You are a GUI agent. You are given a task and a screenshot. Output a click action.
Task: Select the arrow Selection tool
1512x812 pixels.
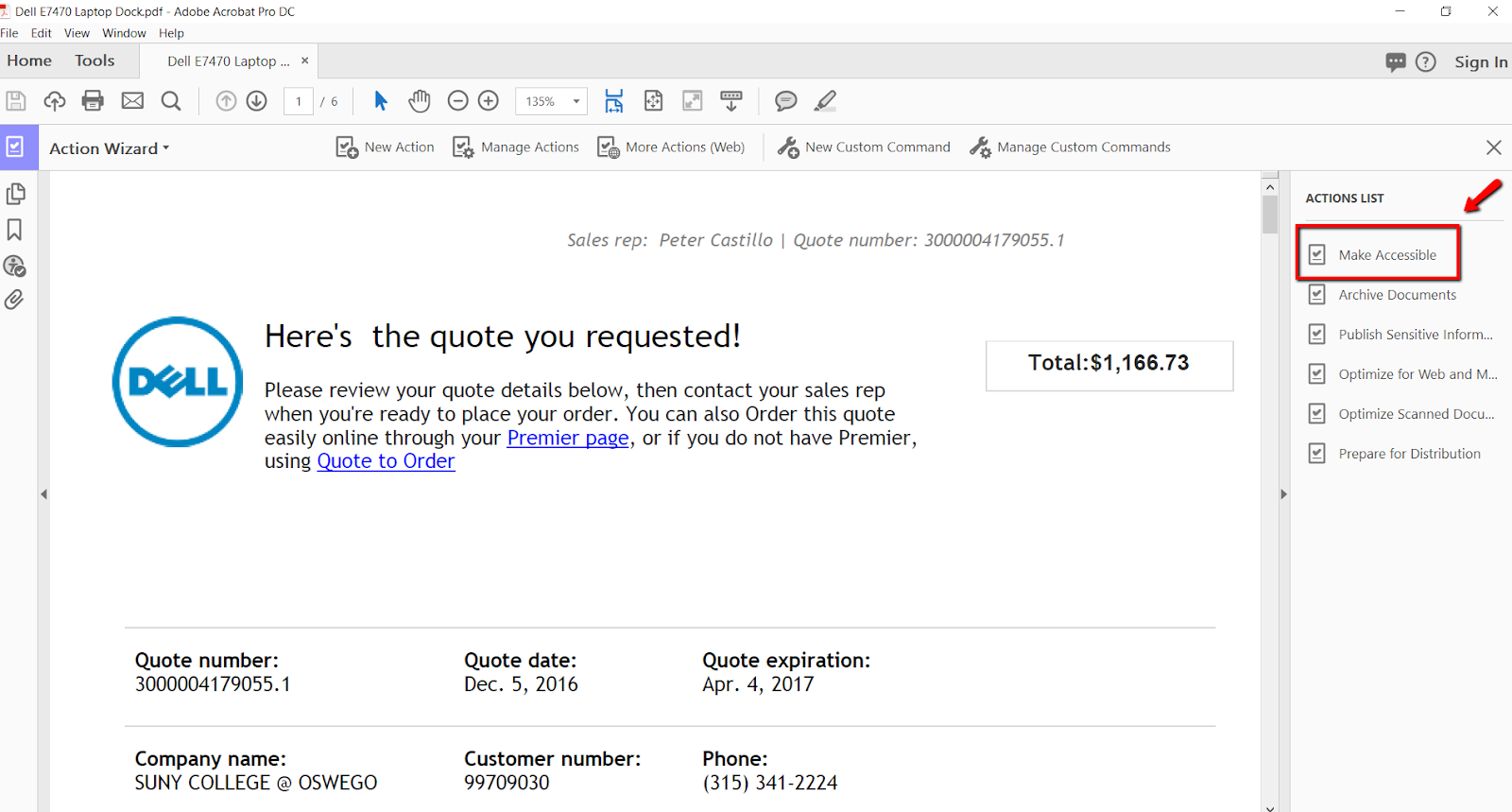point(381,101)
